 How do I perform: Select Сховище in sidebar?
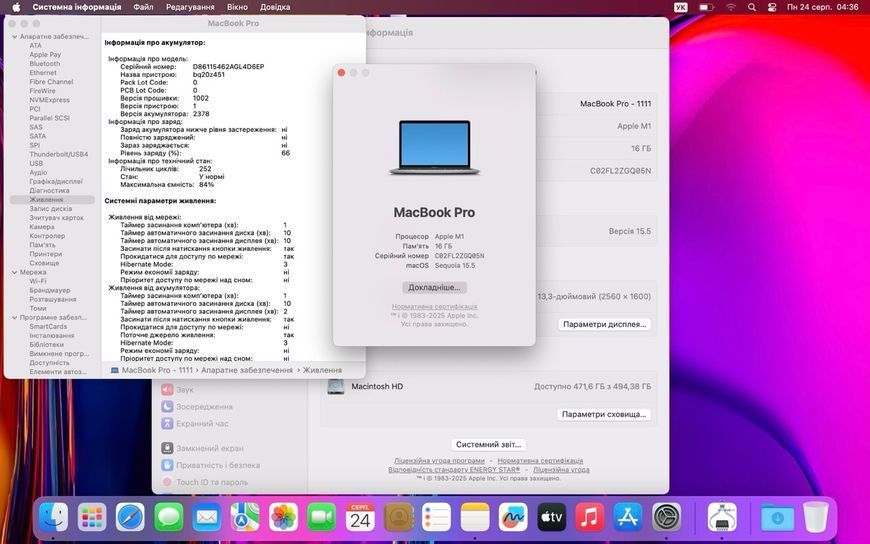(x=44, y=263)
